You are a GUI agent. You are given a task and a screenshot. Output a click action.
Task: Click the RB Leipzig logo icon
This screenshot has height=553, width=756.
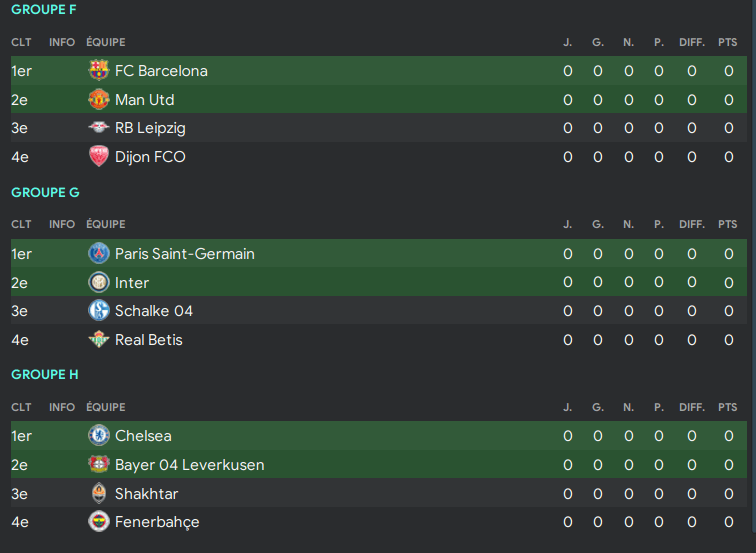[99, 128]
